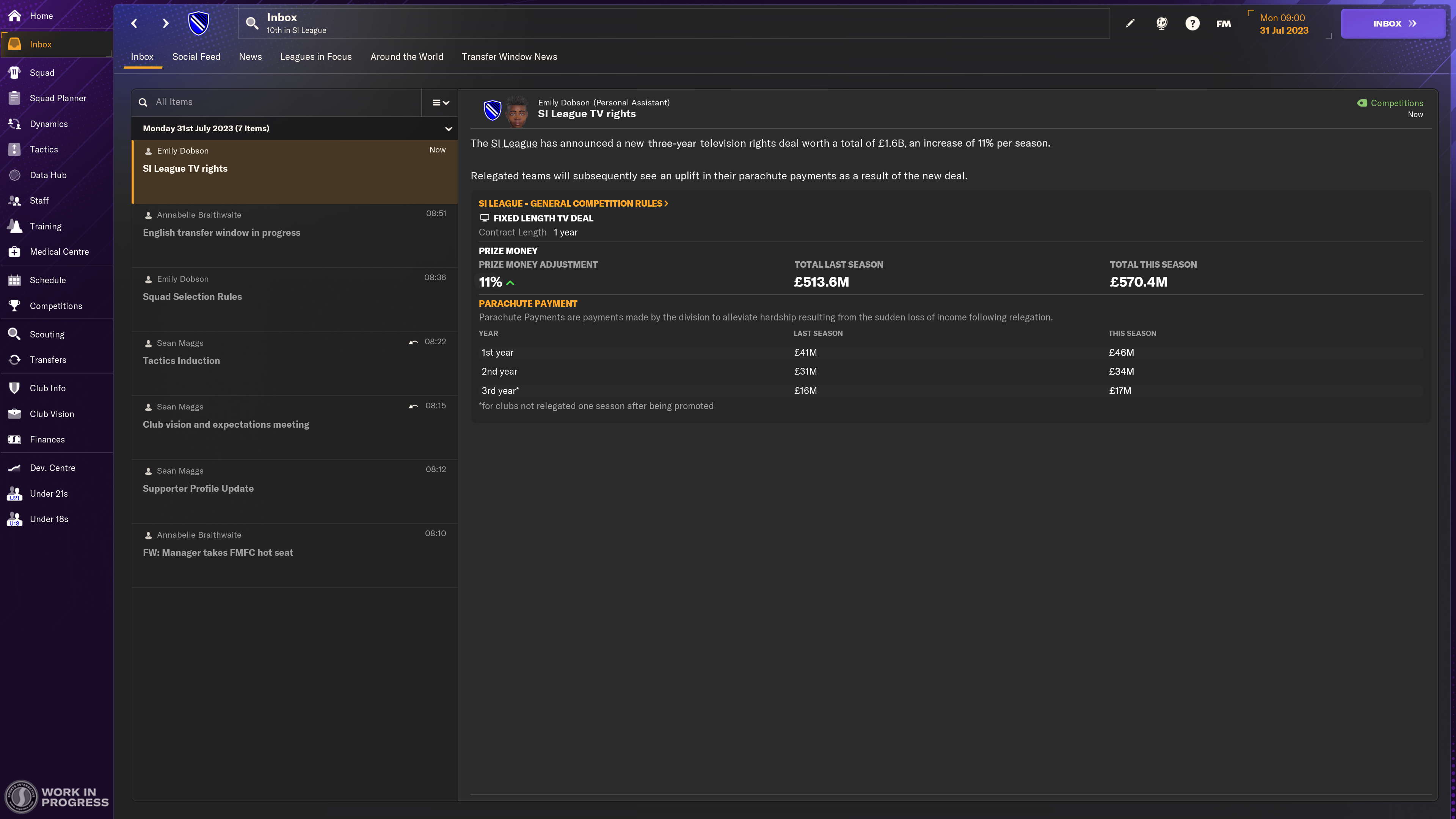Open the club badge icon in the top bar
Screen dimensions: 1456x819
[x=198, y=23]
